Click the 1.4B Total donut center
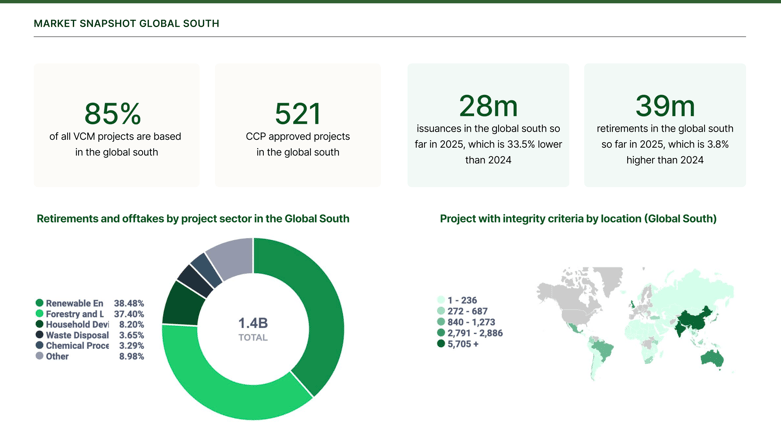The width and height of the screenshot is (781, 443). pos(253,328)
